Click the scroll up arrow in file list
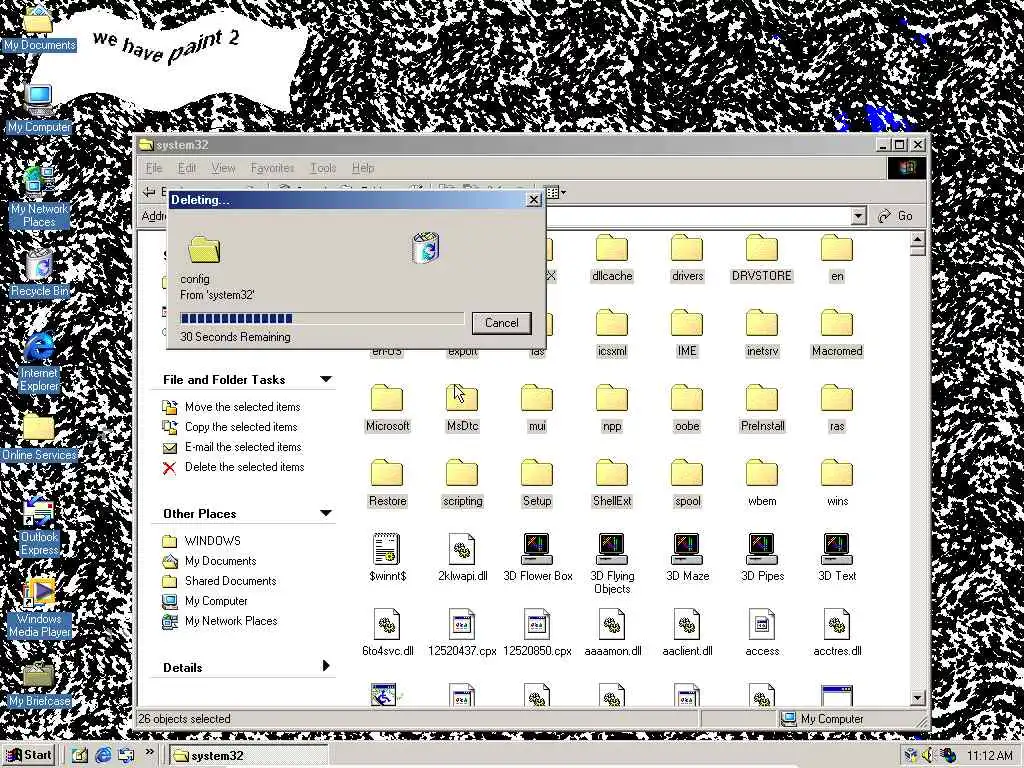The width and height of the screenshot is (1024, 768). pos(918,240)
